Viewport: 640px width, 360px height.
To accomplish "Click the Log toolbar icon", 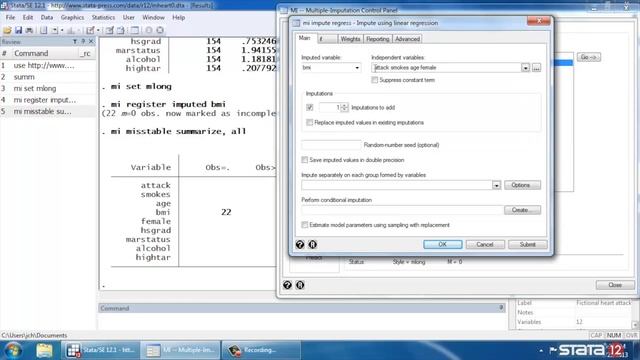I will pos(43,30).
